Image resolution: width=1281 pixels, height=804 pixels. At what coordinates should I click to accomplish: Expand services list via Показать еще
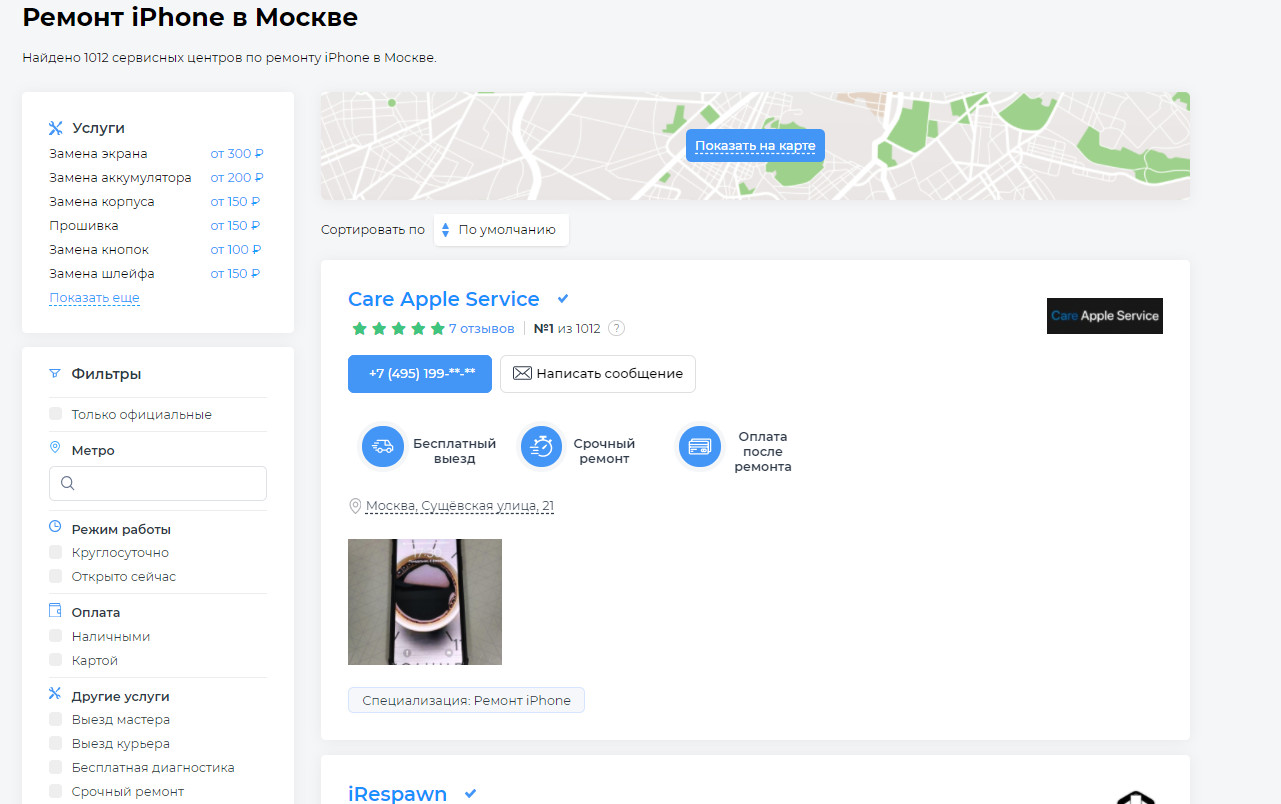[94, 298]
